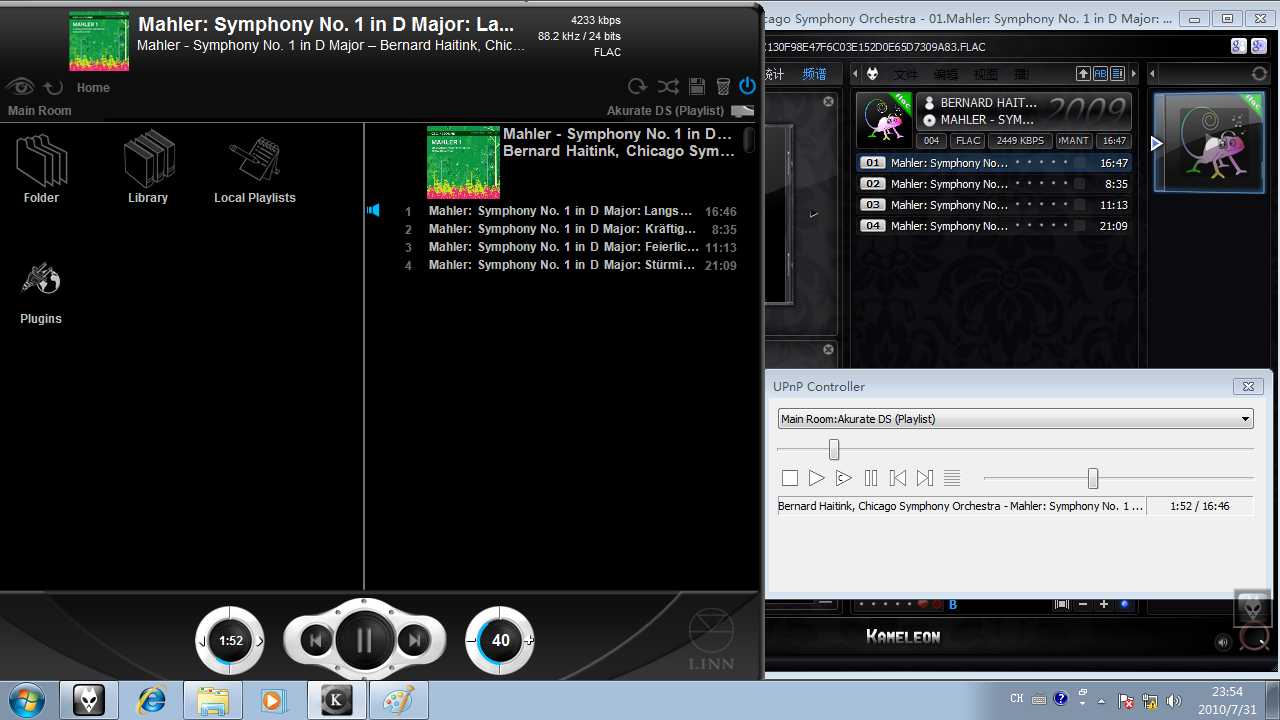
Task: Click previous track button in UPnP Controller
Action: pyautogui.click(x=898, y=479)
